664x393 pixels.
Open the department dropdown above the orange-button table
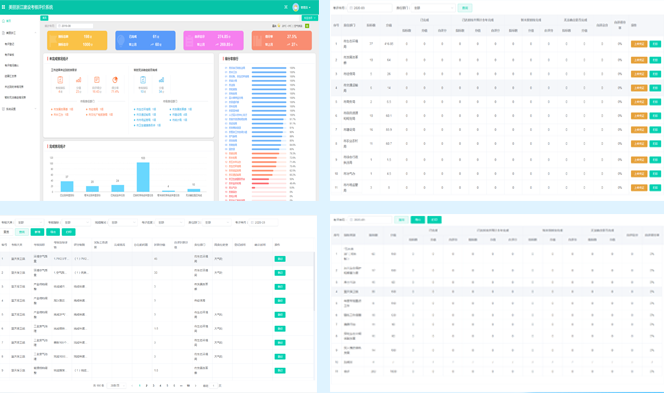[x=433, y=8]
